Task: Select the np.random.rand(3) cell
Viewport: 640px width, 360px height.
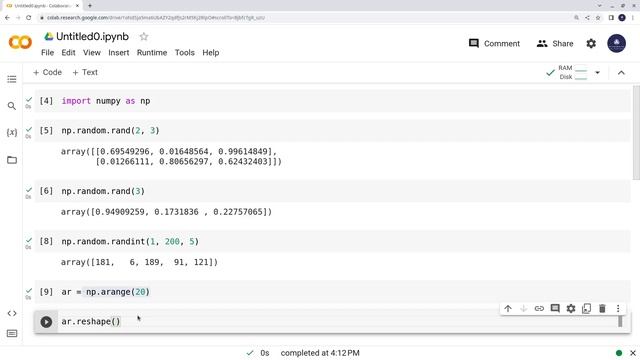Action: pos(333,191)
